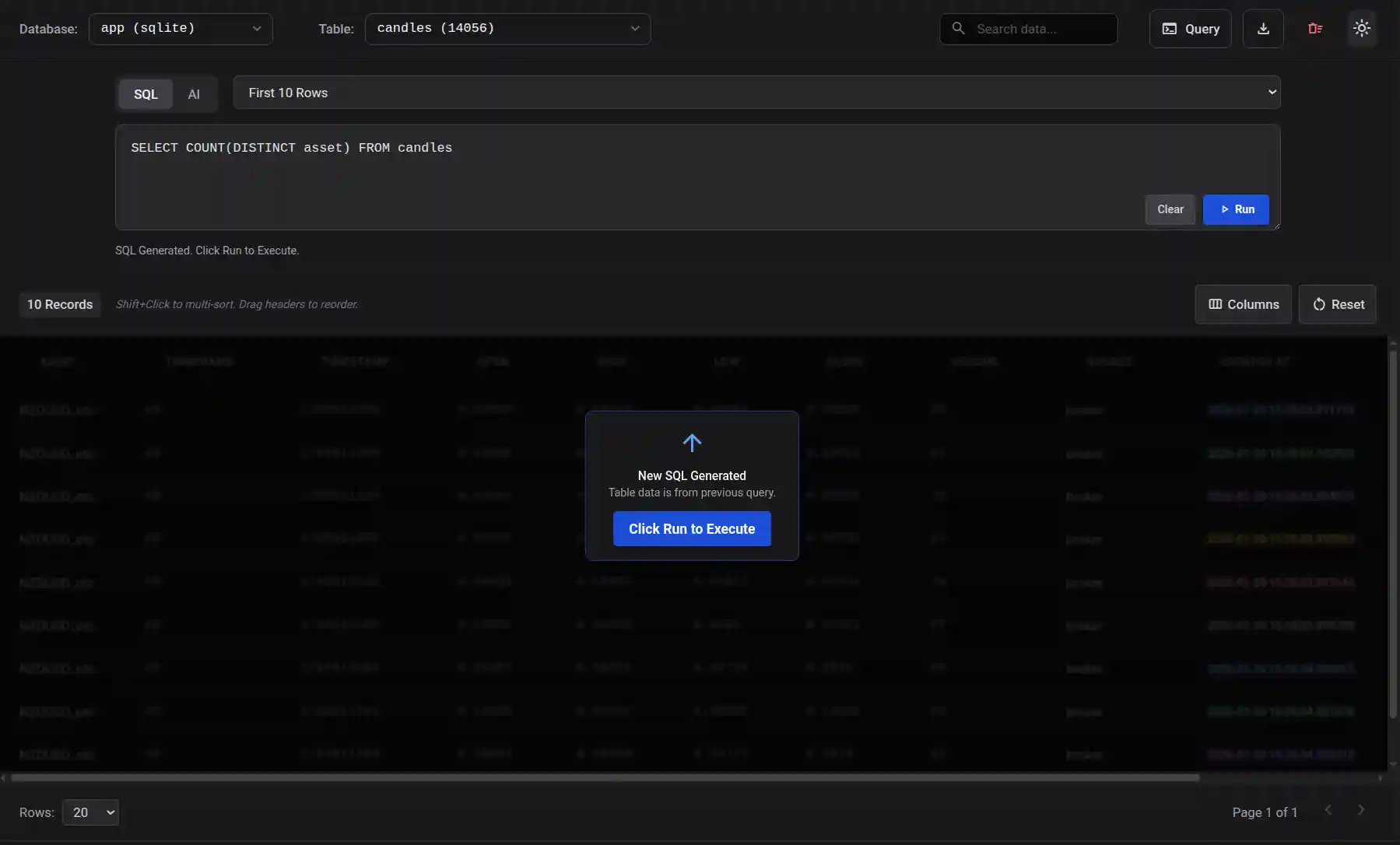Open the First 10 Rows preset dropdown
1400x845 pixels.
tap(756, 93)
